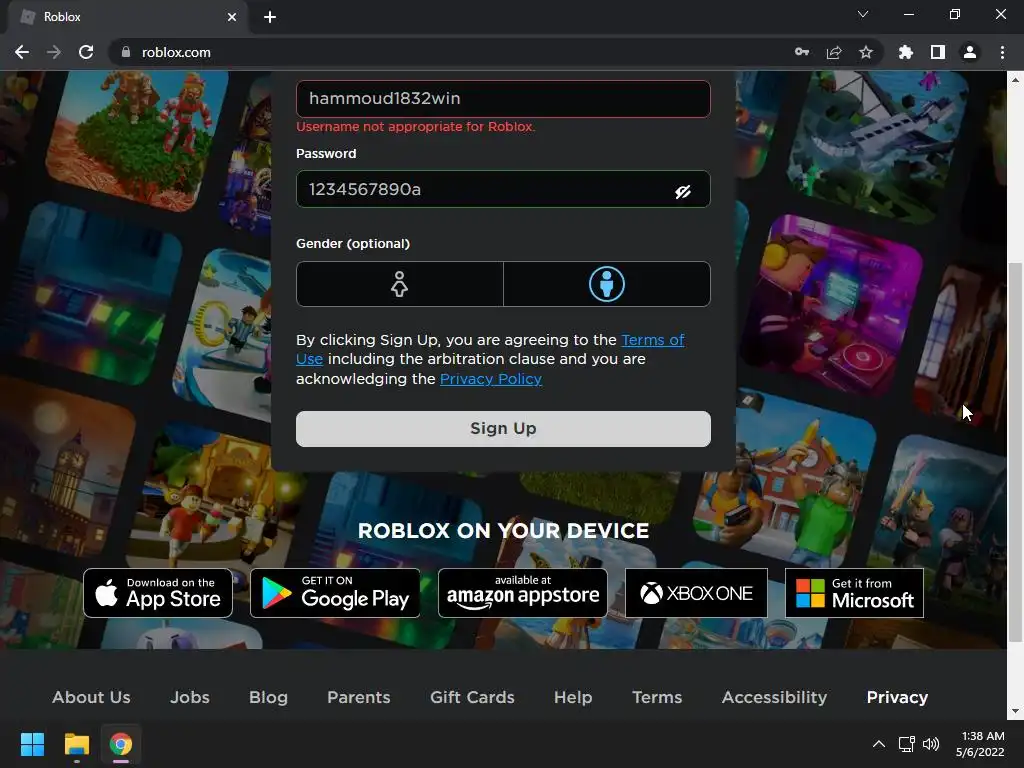Open the Gift Cards footer link
The height and width of the screenshot is (768, 1024).
tap(472, 697)
